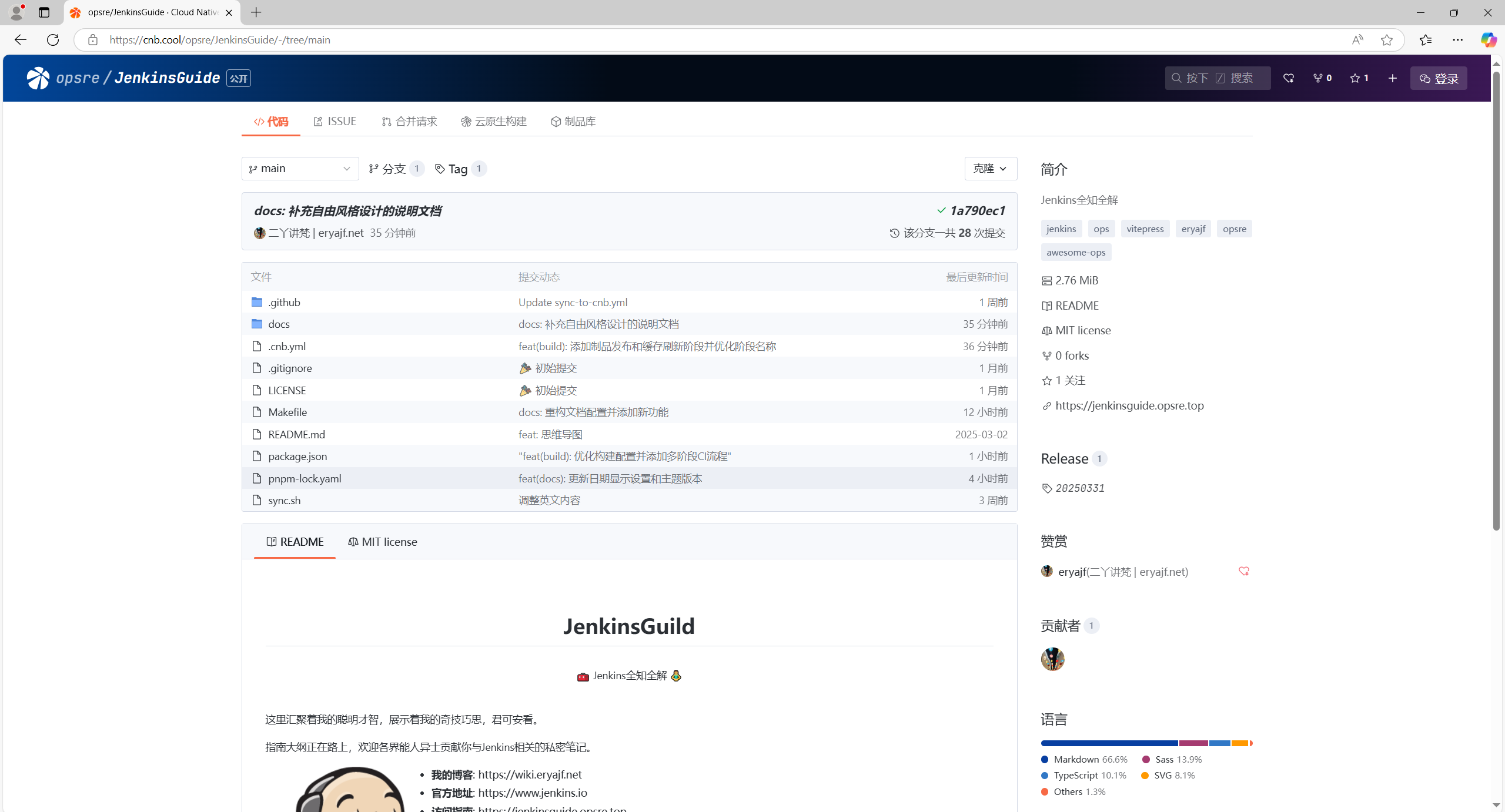Click the awesome-ops topic tag

point(1076,252)
